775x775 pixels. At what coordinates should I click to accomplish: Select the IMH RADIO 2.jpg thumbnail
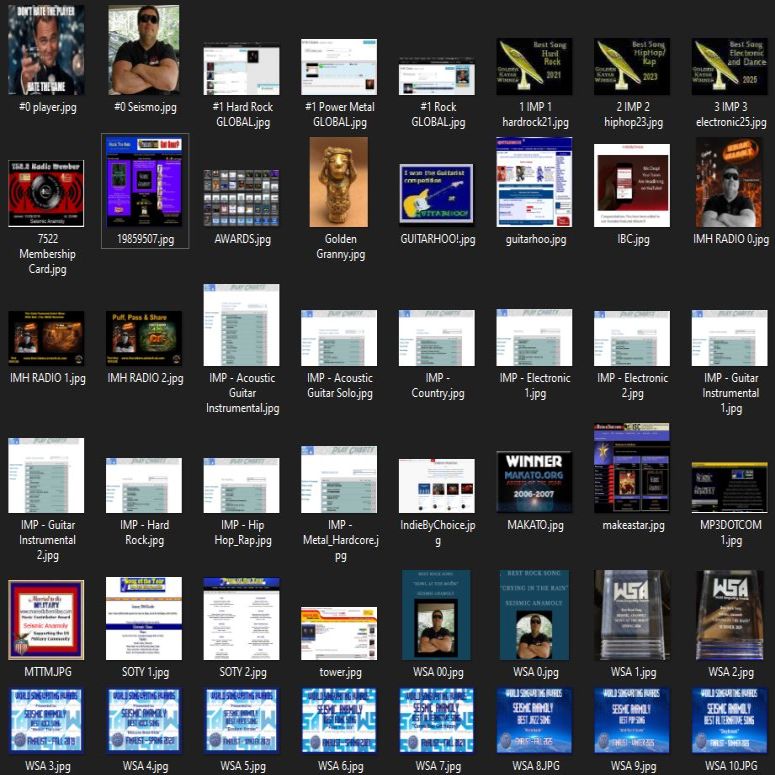tap(144, 338)
